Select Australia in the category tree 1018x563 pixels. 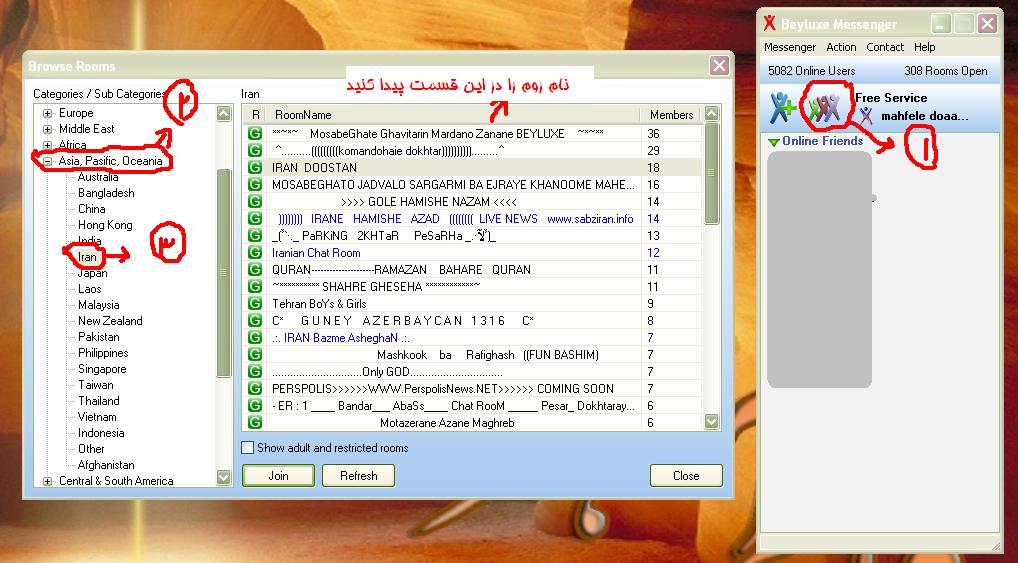pyautogui.click(x=98, y=177)
